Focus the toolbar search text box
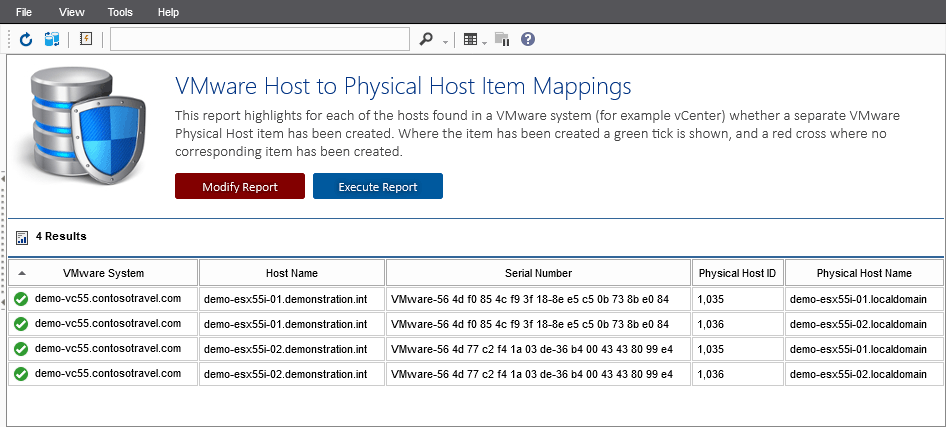 [260, 39]
